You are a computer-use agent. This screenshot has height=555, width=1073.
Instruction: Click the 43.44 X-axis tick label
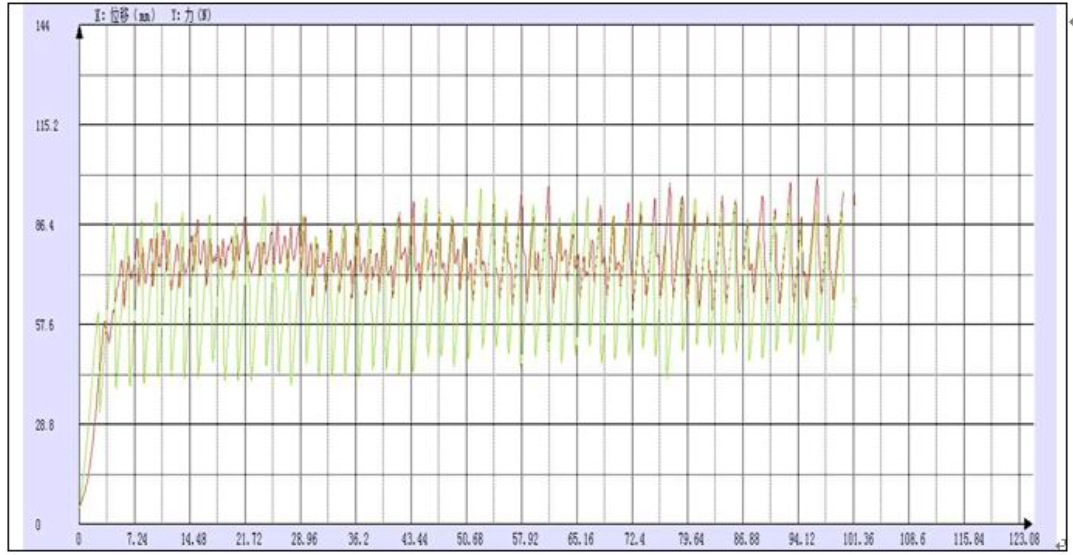click(411, 540)
